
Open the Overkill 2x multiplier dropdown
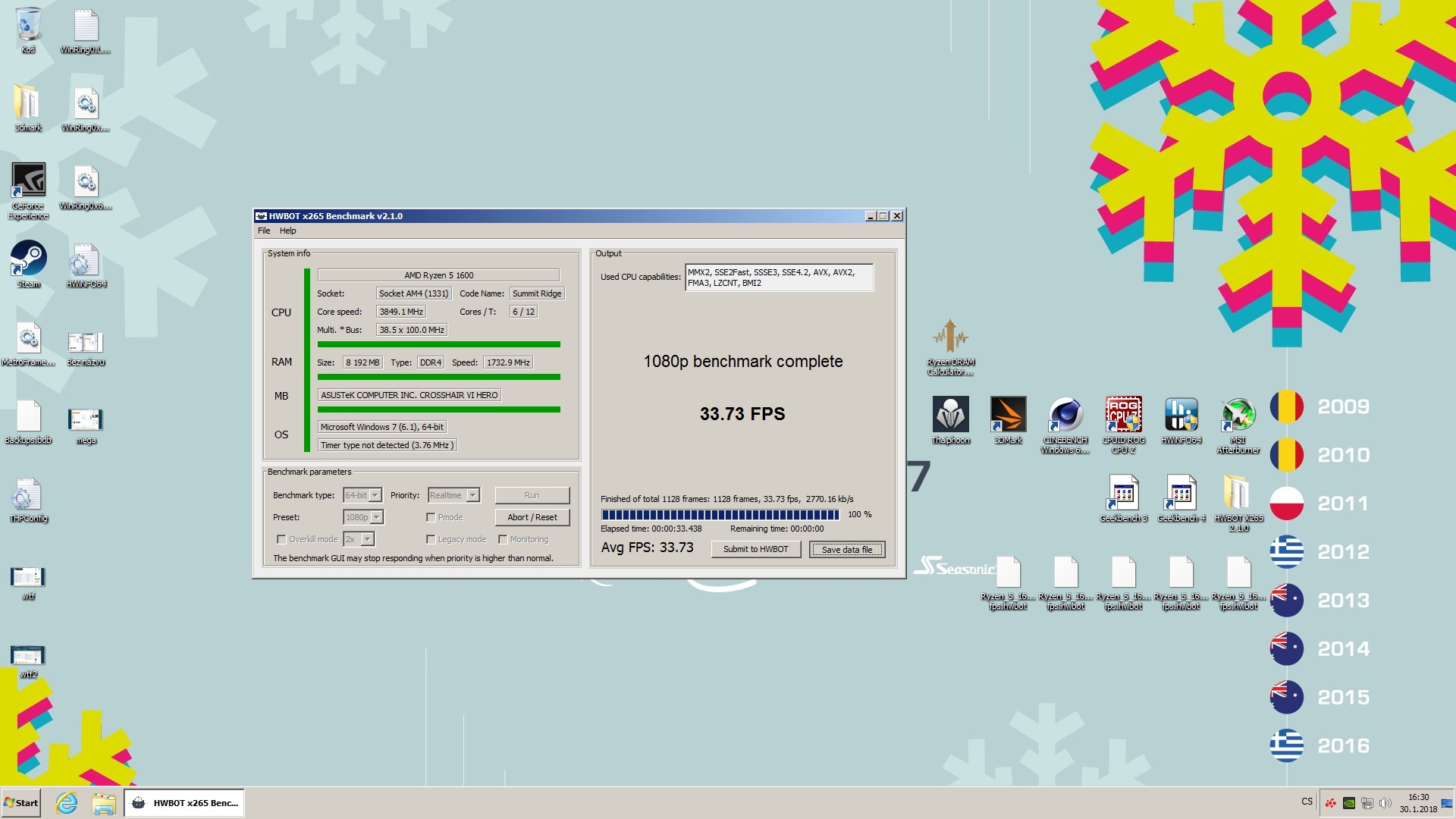[x=359, y=539]
